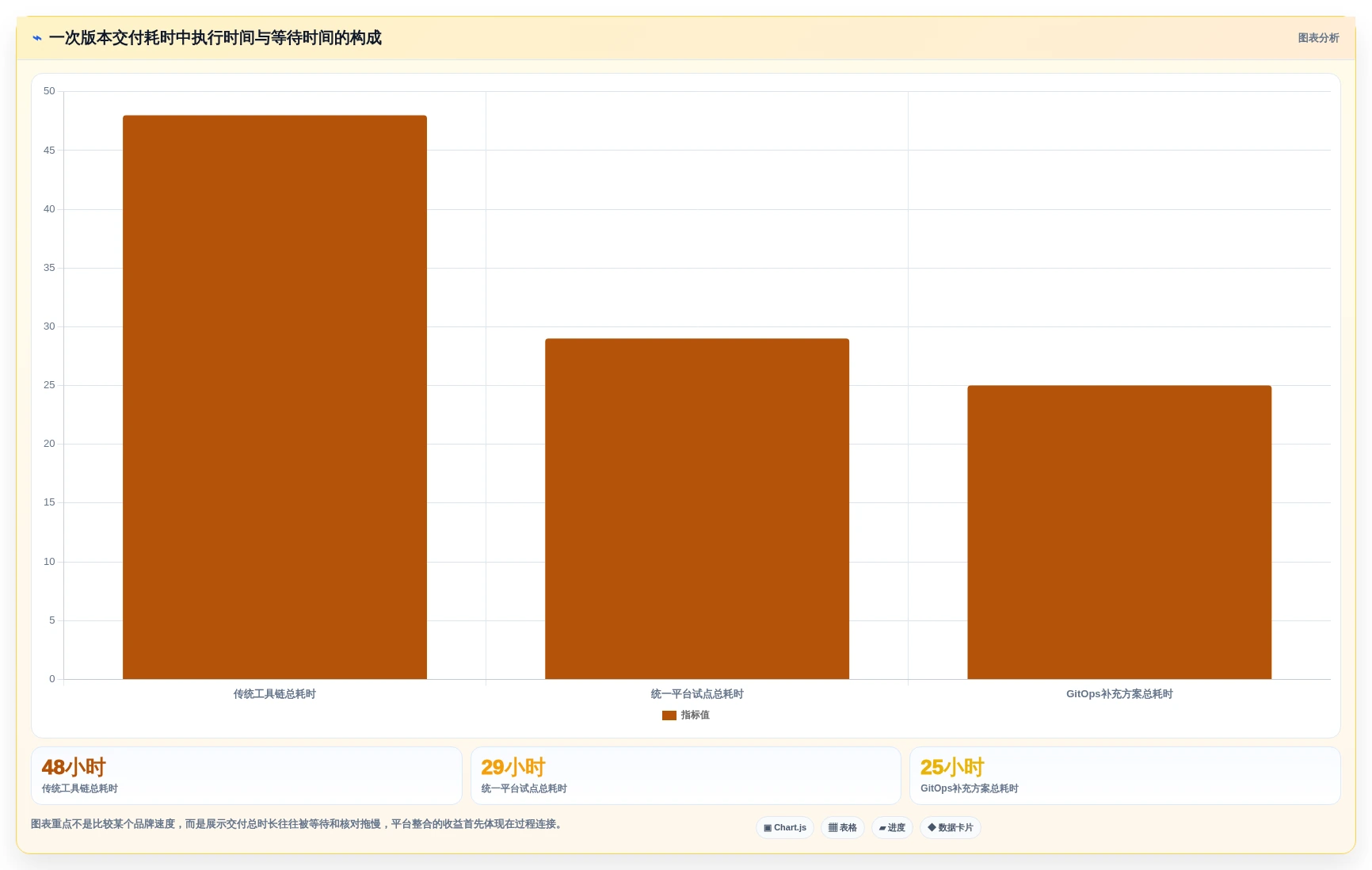Viewport: 1372px width, 870px height.
Task: Click the GitOps补充方案总耗时 caption under 25小时
Action: pyautogui.click(x=970, y=788)
